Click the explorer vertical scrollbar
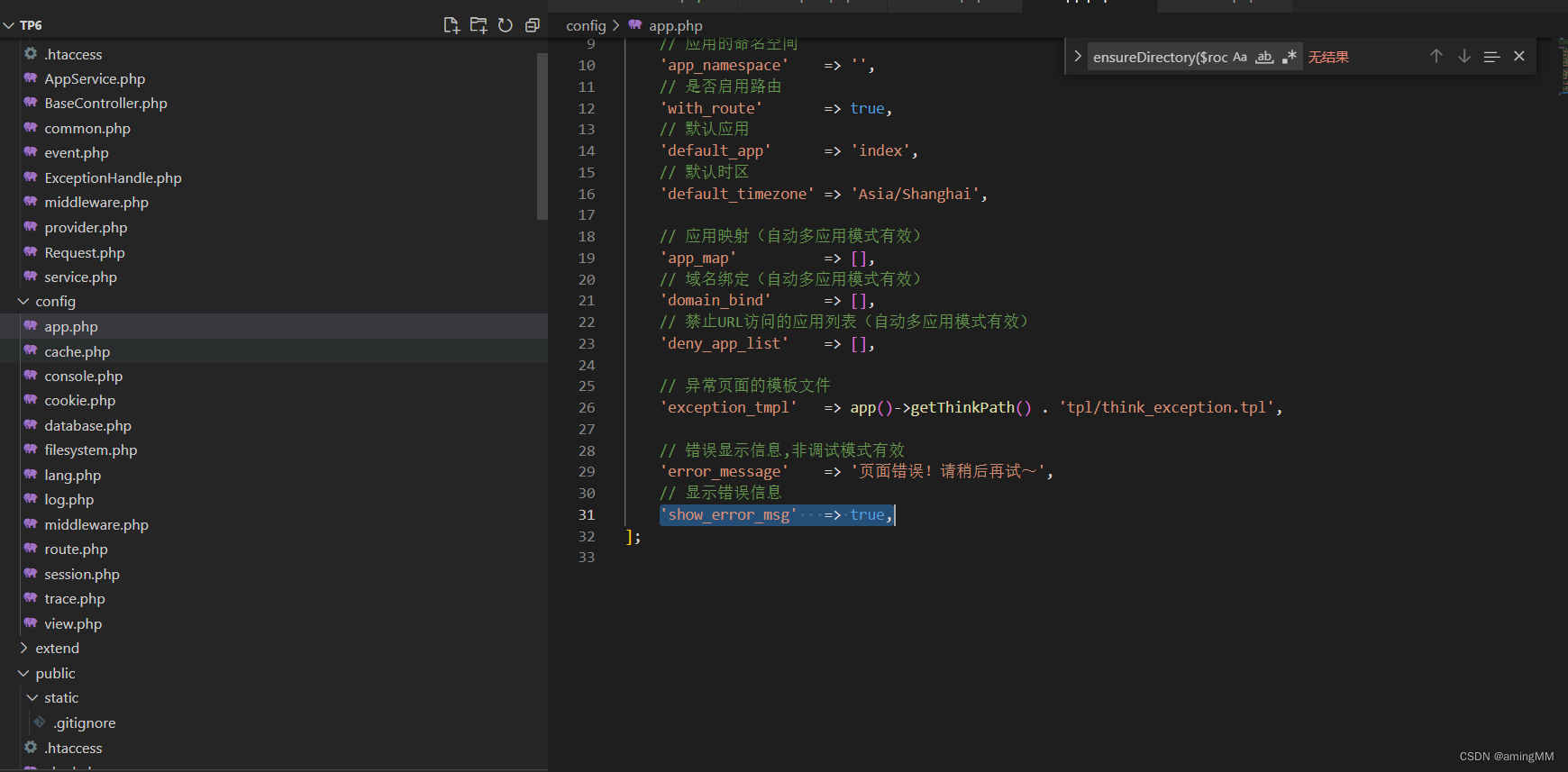Image resolution: width=1568 pixels, height=772 pixels. tap(542, 135)
